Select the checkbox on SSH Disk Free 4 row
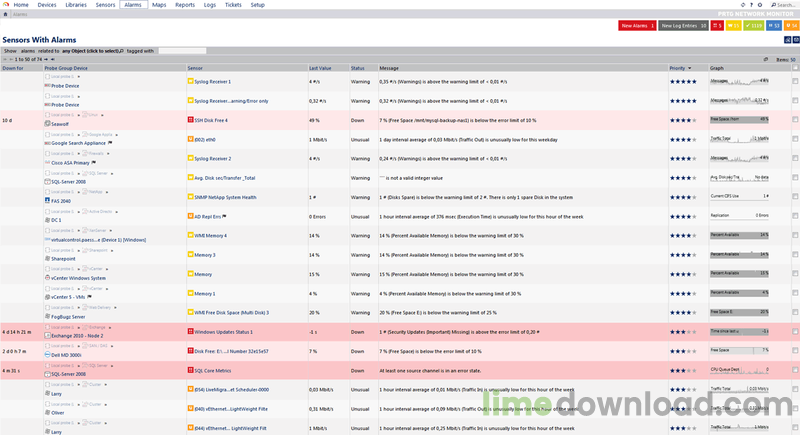Viewport: 800px width, 435px height. tap(795, 119)
